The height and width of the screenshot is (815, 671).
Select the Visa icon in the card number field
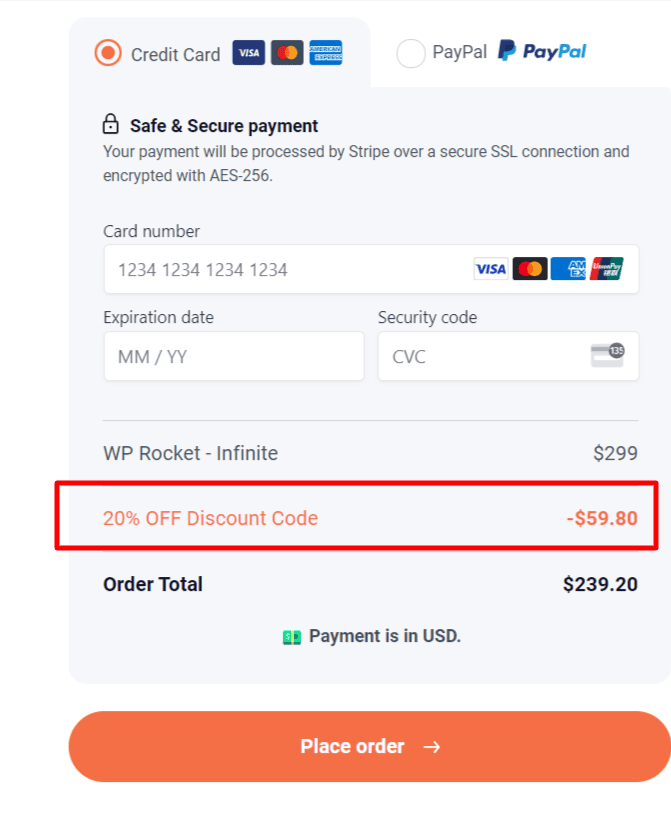coord(490,268)
